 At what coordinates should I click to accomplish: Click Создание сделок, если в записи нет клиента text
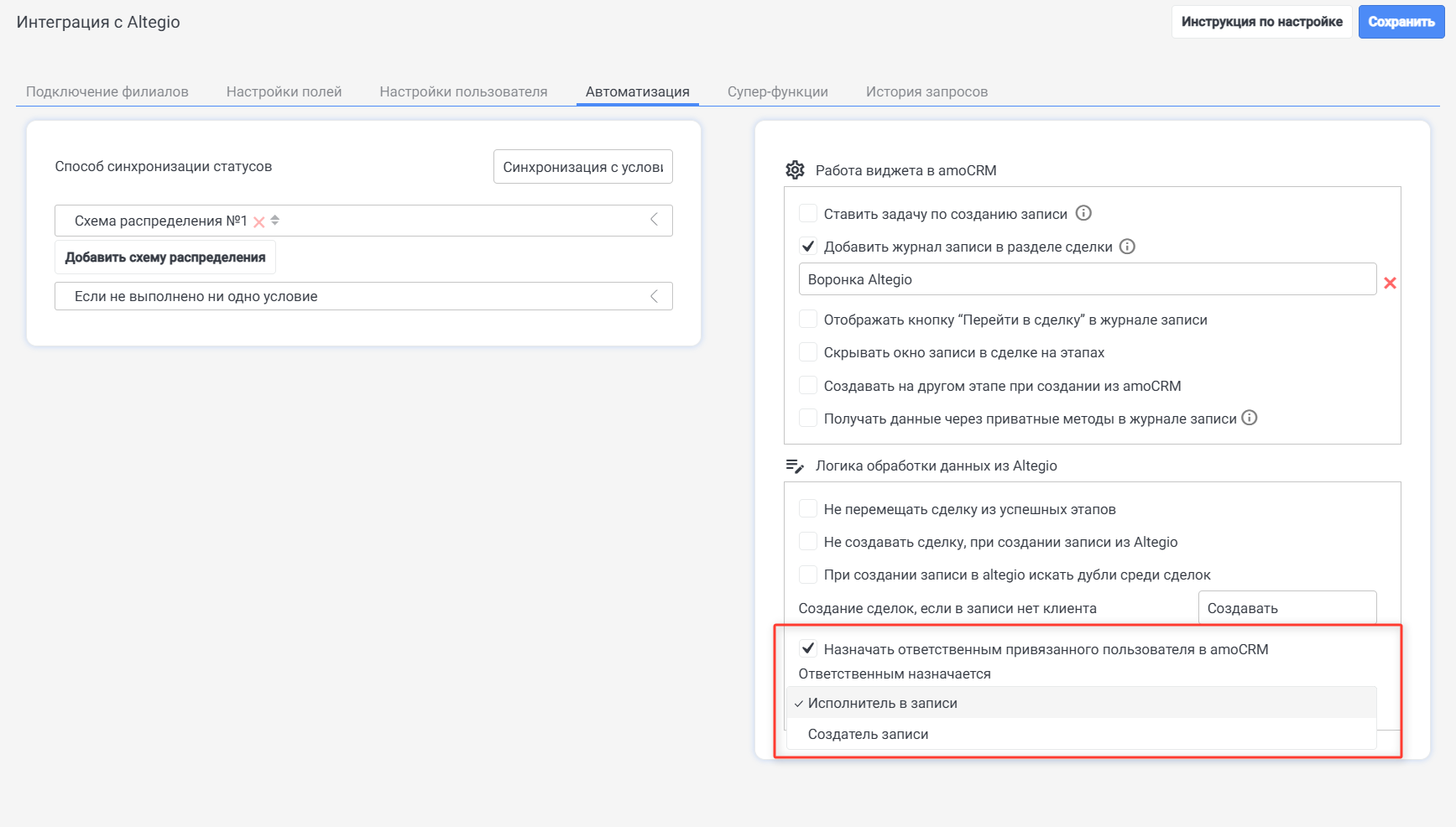(x=947, y=608)
